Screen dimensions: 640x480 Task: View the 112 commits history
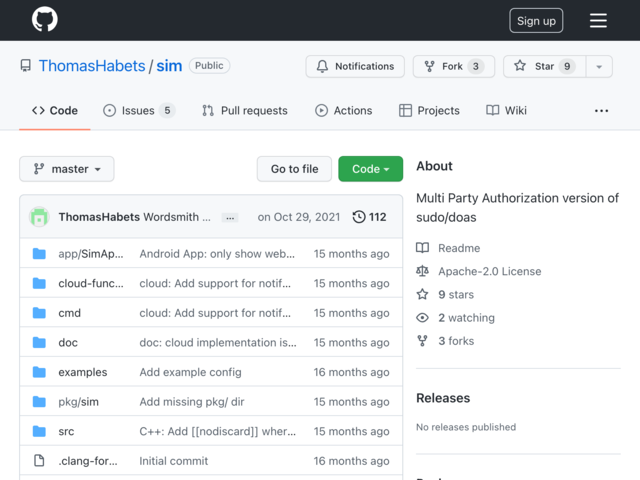point(369,217)
